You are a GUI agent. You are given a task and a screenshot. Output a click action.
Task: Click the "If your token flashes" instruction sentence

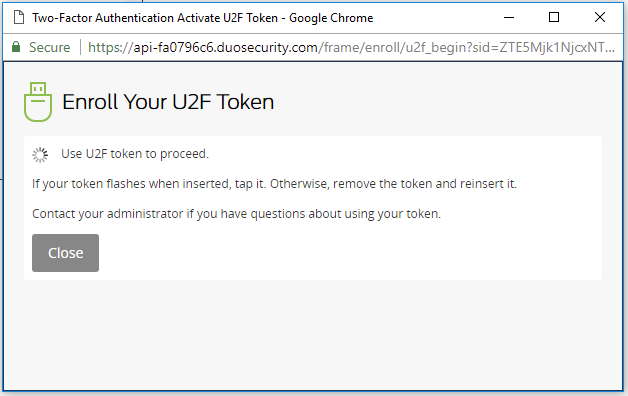tap(274, 184)
